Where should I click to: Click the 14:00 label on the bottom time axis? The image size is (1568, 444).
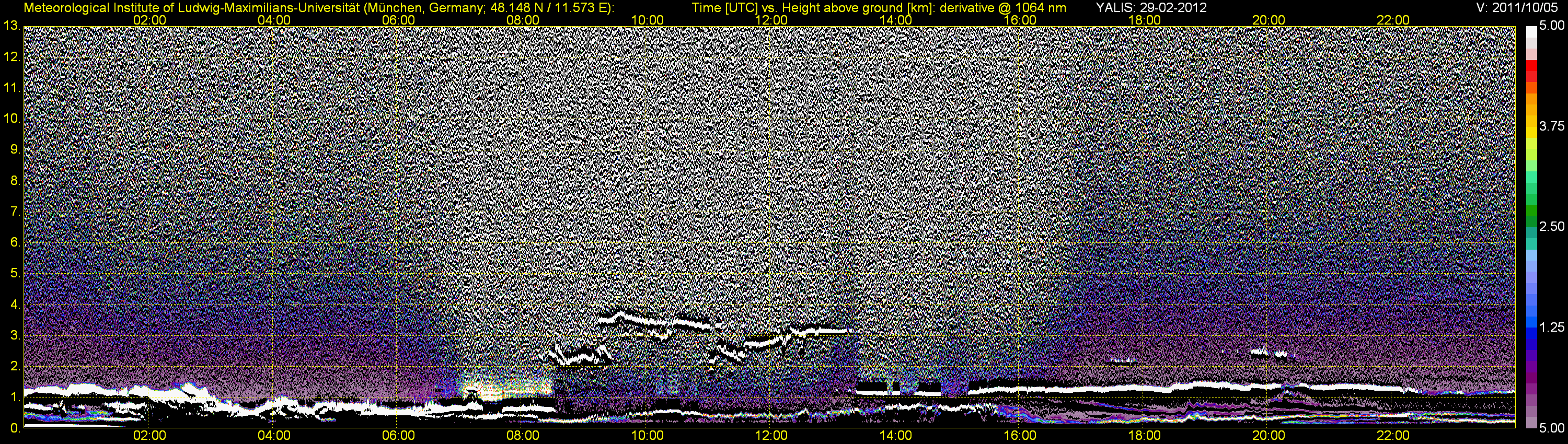896,436
